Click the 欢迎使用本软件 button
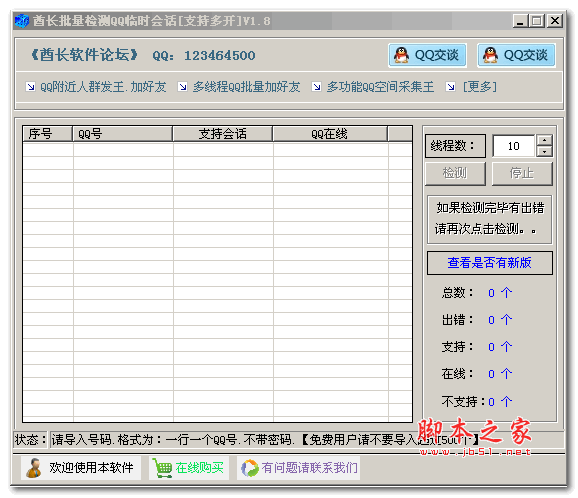Image resolution: width=578 pixels, height=498 pixels. tap(81, 468)
